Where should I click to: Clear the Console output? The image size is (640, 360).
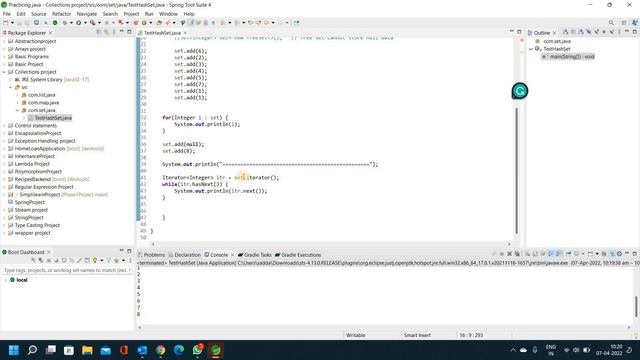pyautogui.click(x=527, y=254)
